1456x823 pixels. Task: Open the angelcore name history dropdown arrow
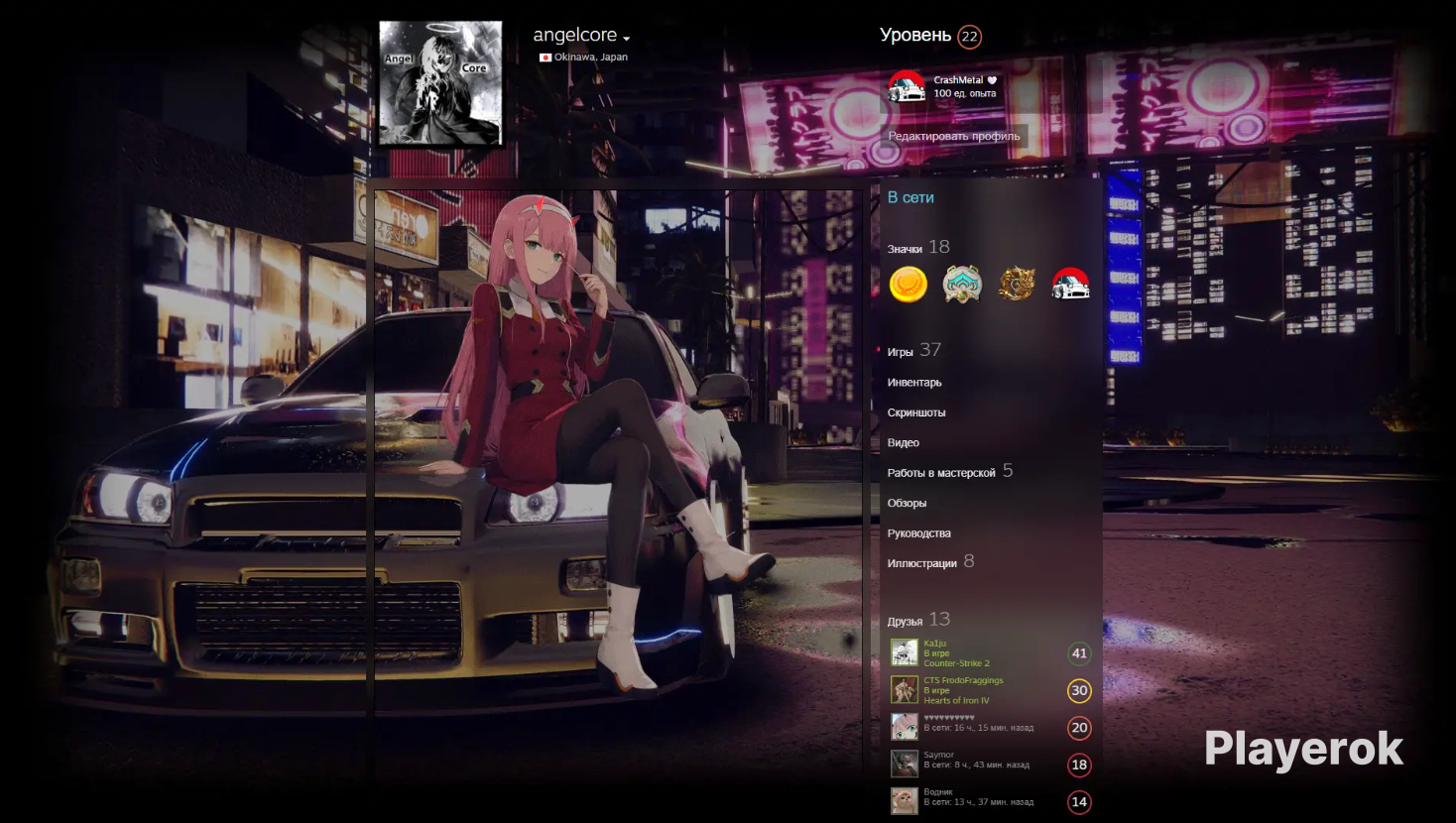[626, 39]
